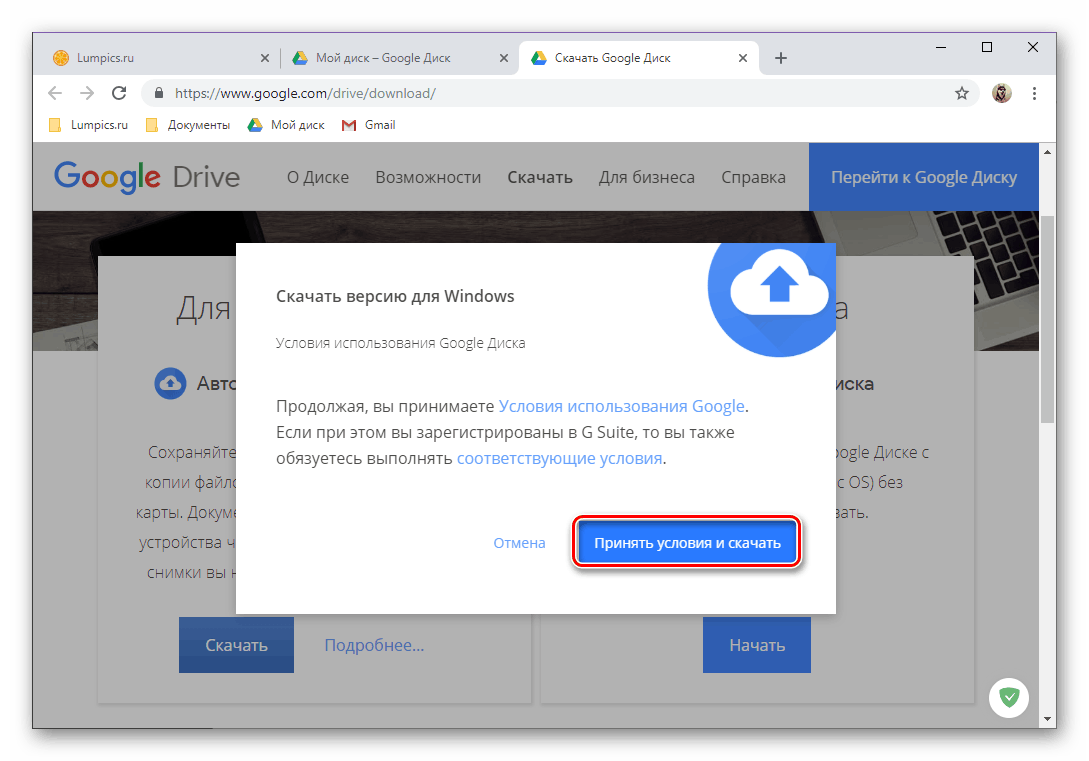
Task: Open a new browser tab
Action: click(x=781, y=58)
